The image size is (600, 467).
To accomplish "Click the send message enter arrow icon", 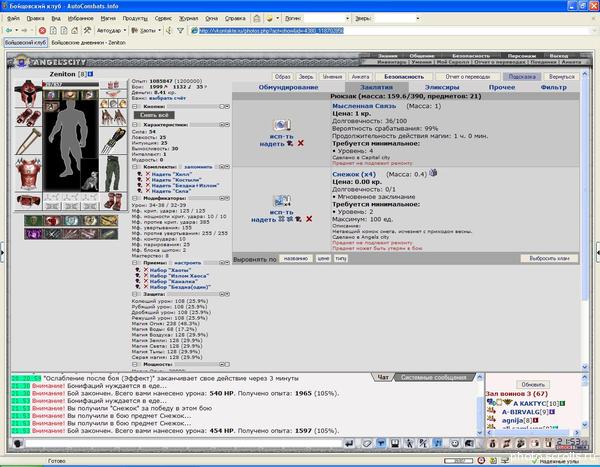I will 349,443.
